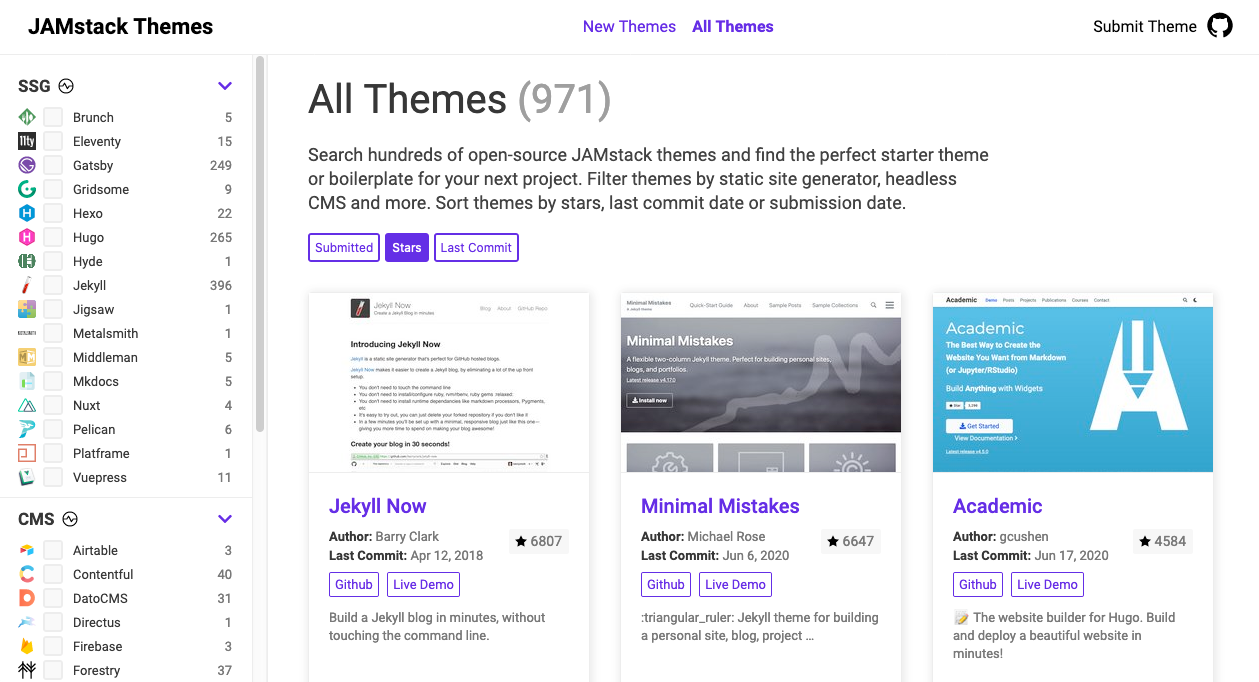
Task: Click the Platframe logo icon
Action: (27, 453)
